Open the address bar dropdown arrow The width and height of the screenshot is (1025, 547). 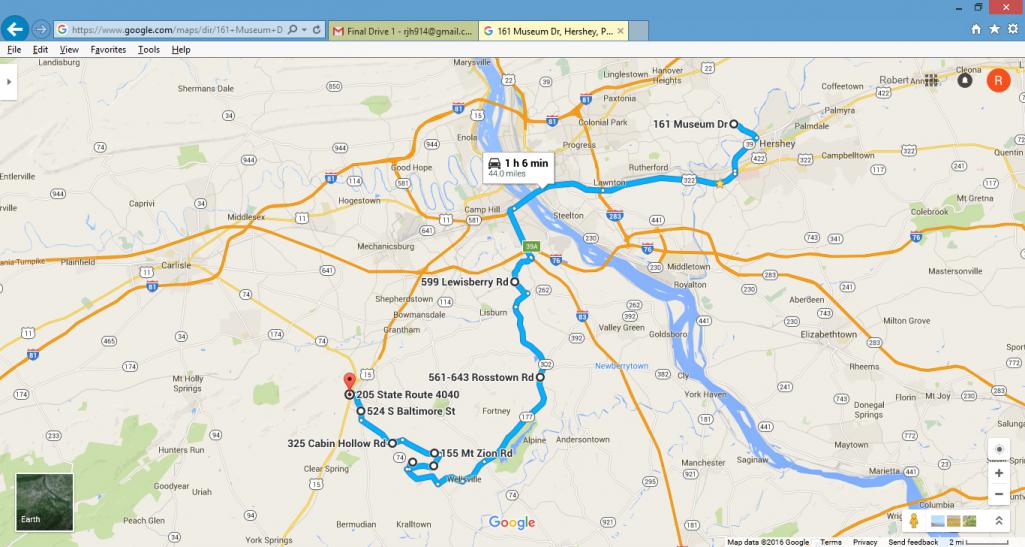coord(305,30)
